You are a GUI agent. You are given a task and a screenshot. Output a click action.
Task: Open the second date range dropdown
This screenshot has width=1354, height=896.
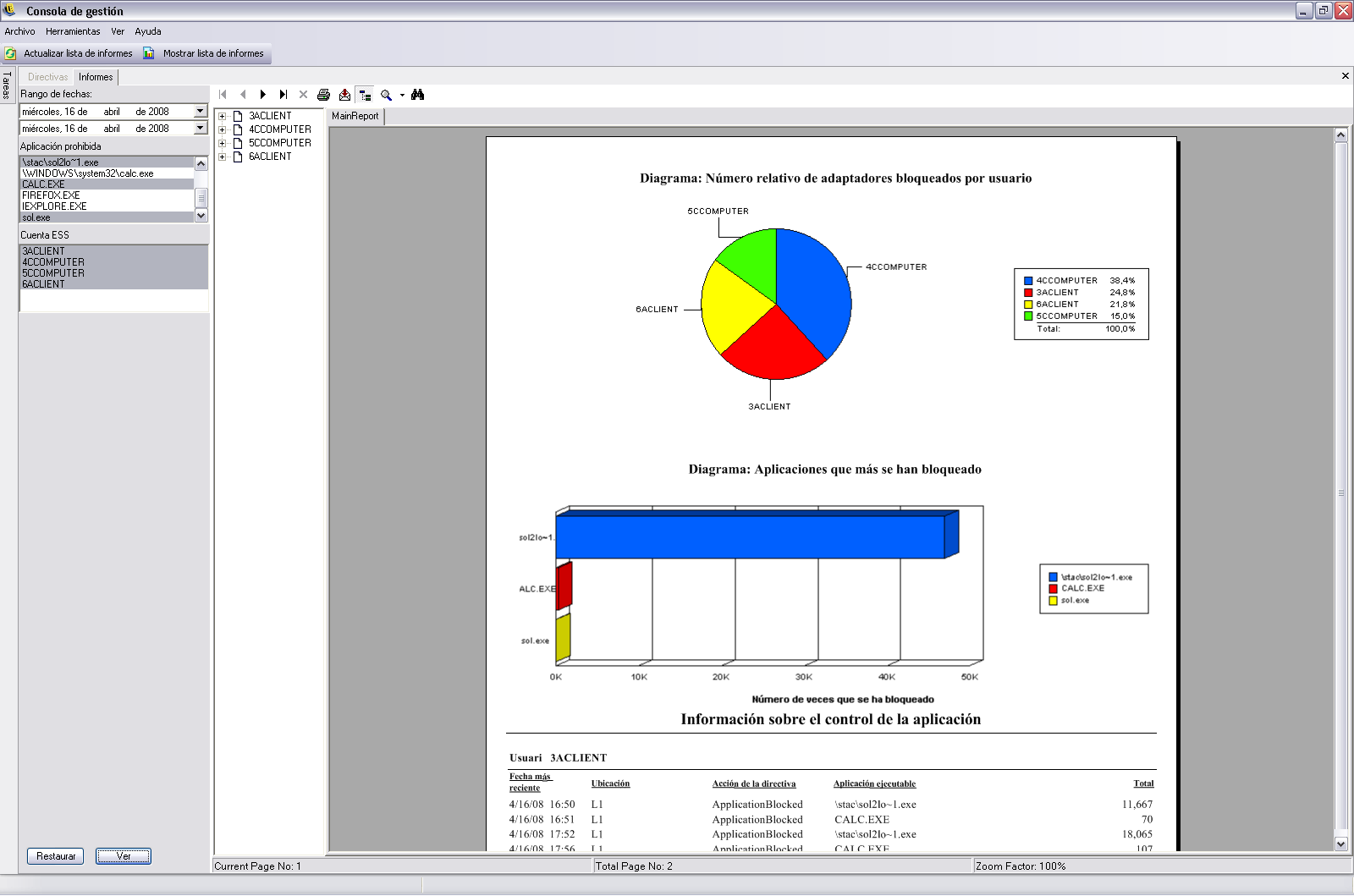tap(201, 128)
